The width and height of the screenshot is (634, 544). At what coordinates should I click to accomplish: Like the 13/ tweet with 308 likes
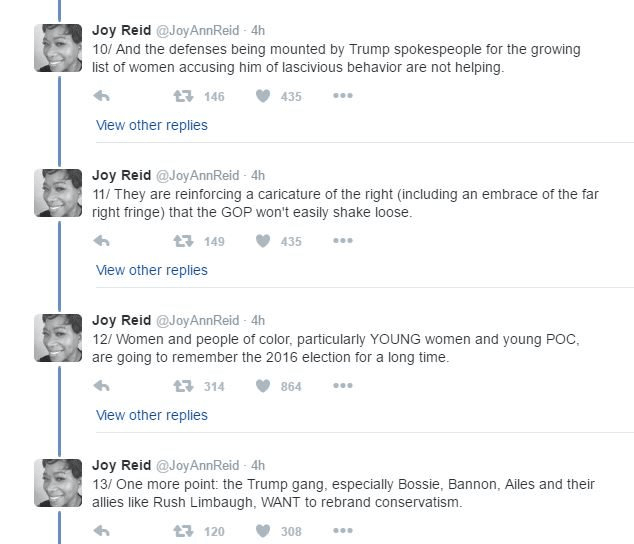264,531
